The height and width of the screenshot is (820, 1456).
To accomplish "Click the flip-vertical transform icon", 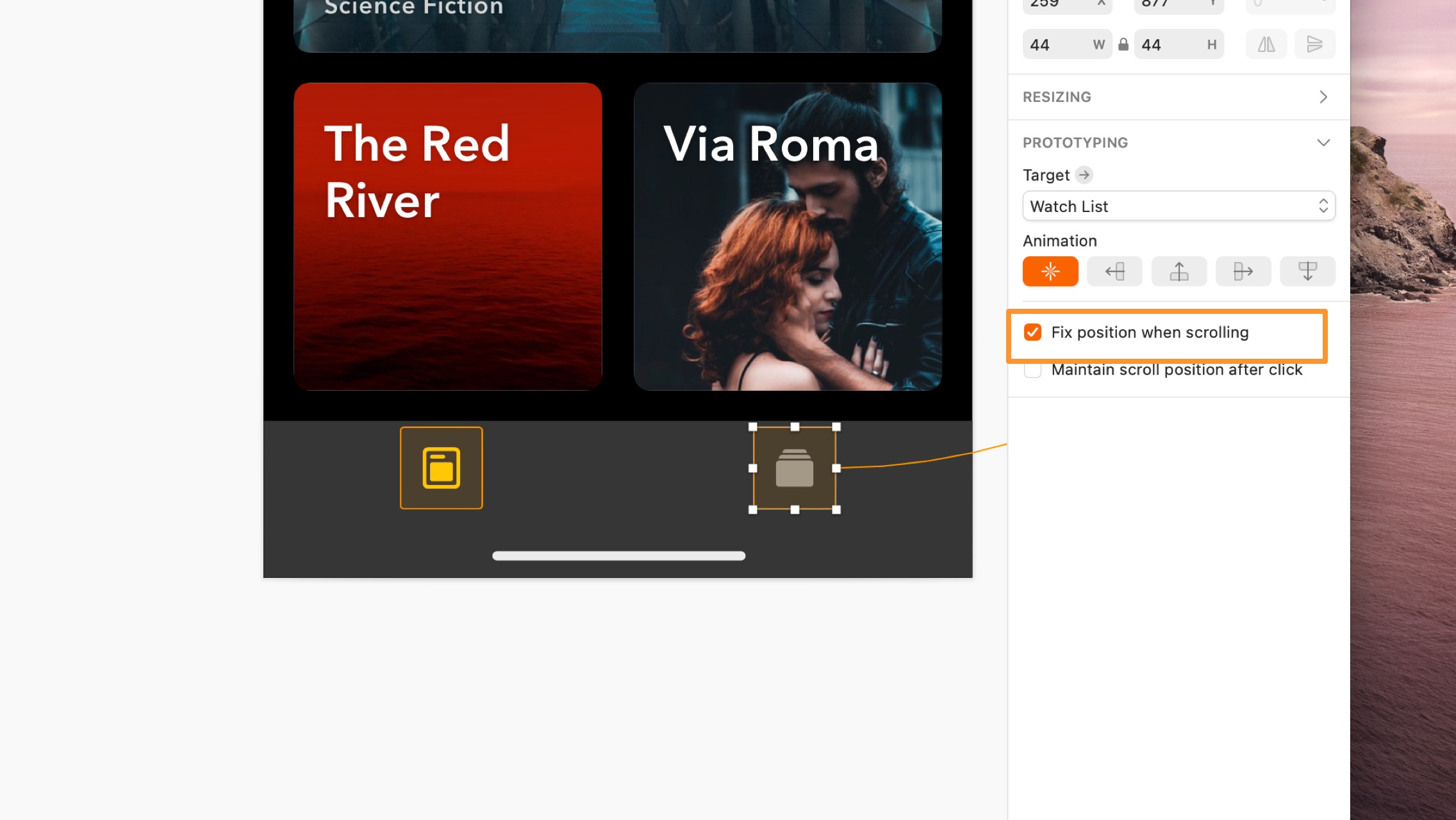I will [1313, 44].
